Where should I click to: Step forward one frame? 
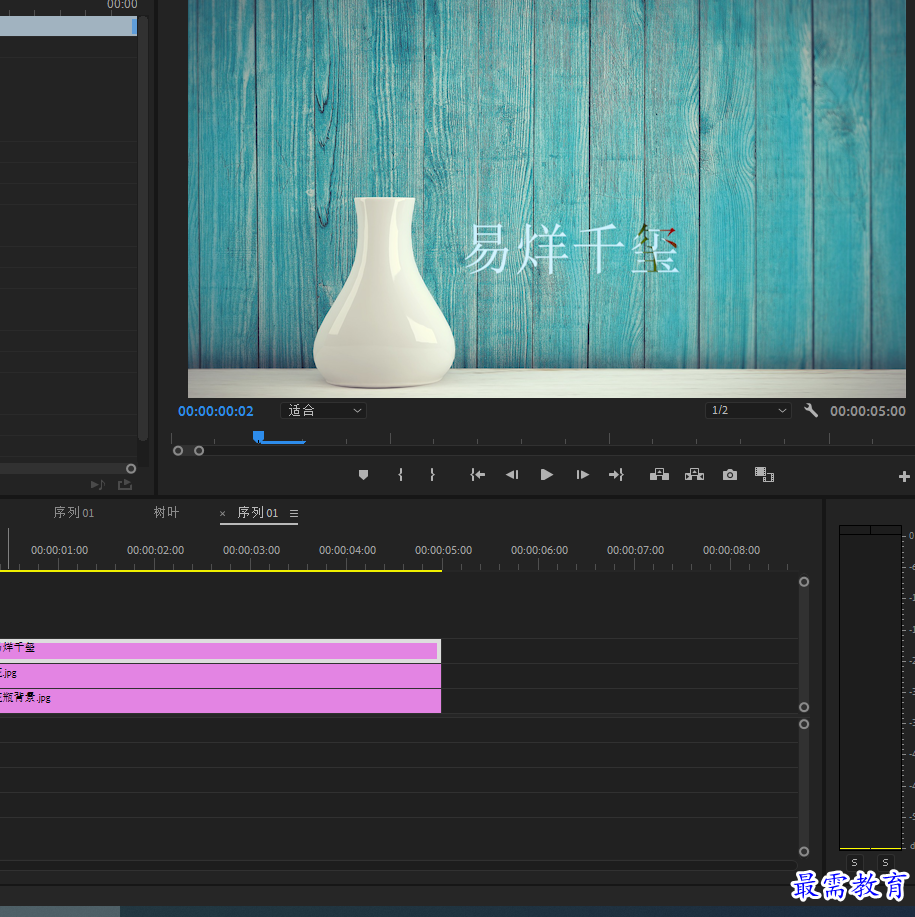[x=582, y=475]
